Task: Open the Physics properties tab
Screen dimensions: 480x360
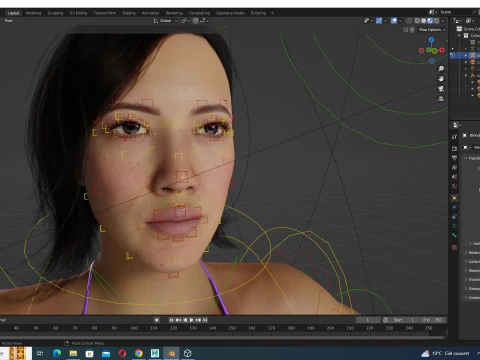Action: (454, 207)
